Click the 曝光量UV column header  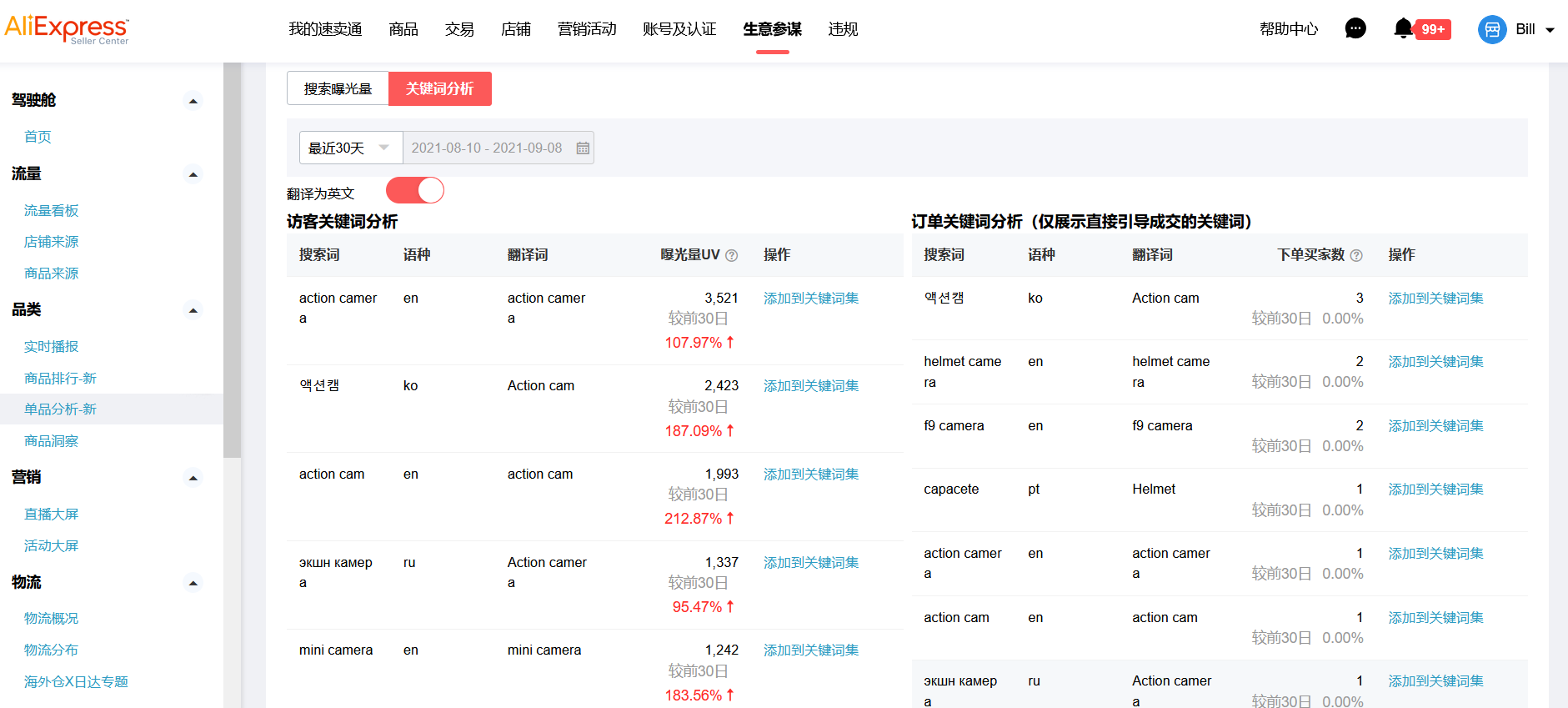[x=689, y=255]
